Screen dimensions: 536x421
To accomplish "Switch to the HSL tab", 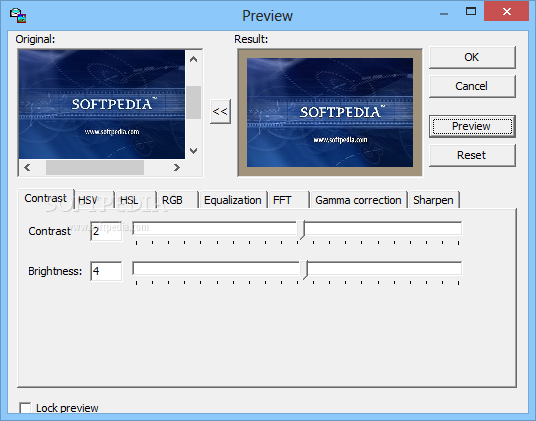I will pyautogui.click(x=135, y=200).
